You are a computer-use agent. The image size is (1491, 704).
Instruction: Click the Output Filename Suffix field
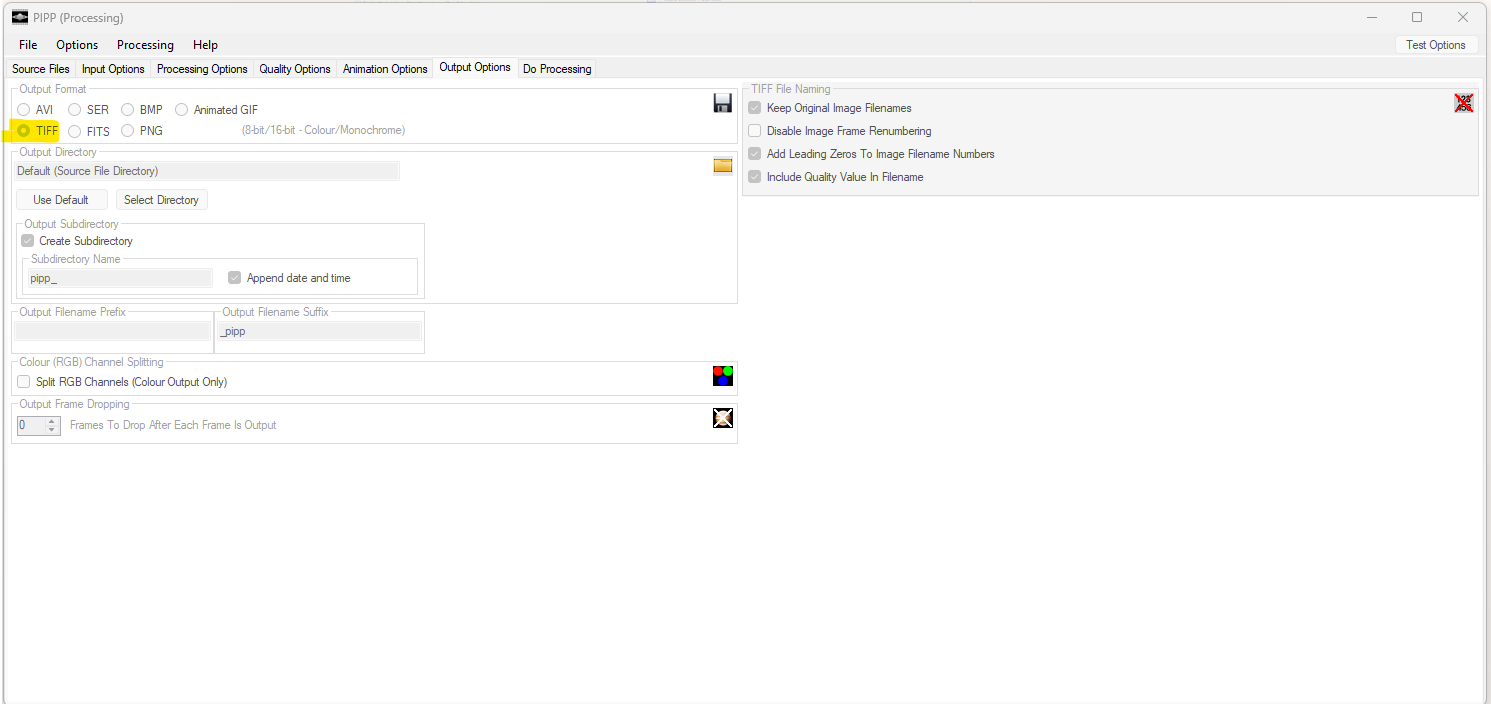click(319, 332)
